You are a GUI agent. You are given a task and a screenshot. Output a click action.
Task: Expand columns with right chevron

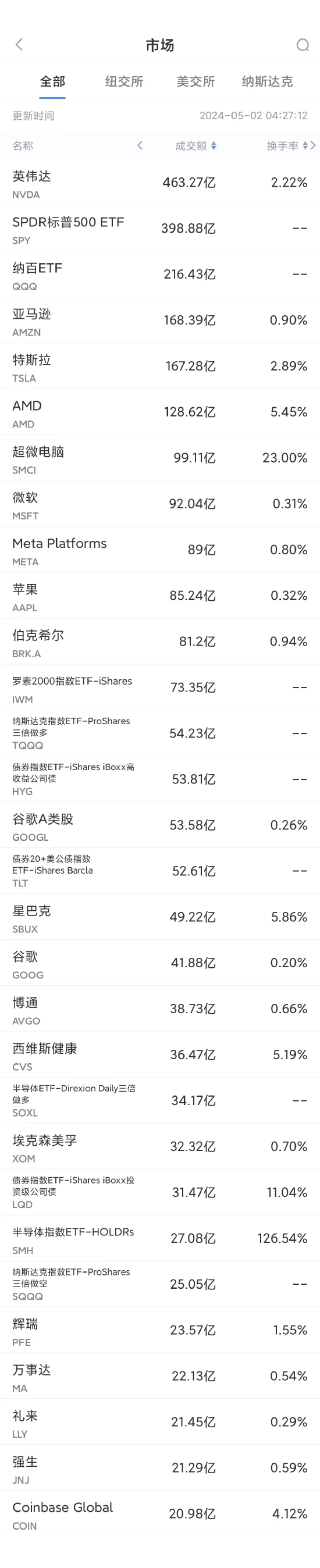(312, 145)
